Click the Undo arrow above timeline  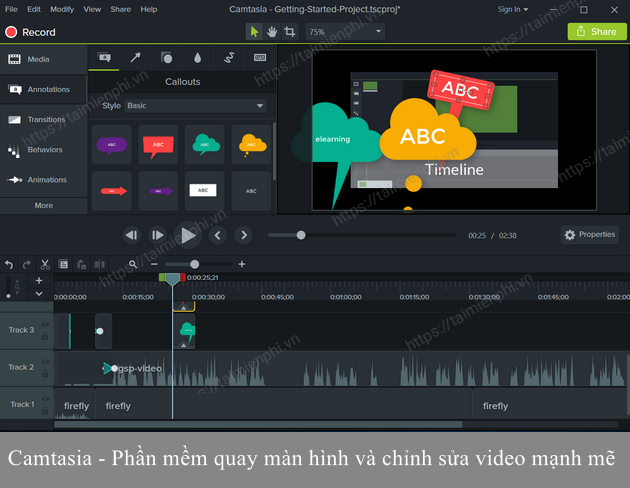(x=9, y=265)
